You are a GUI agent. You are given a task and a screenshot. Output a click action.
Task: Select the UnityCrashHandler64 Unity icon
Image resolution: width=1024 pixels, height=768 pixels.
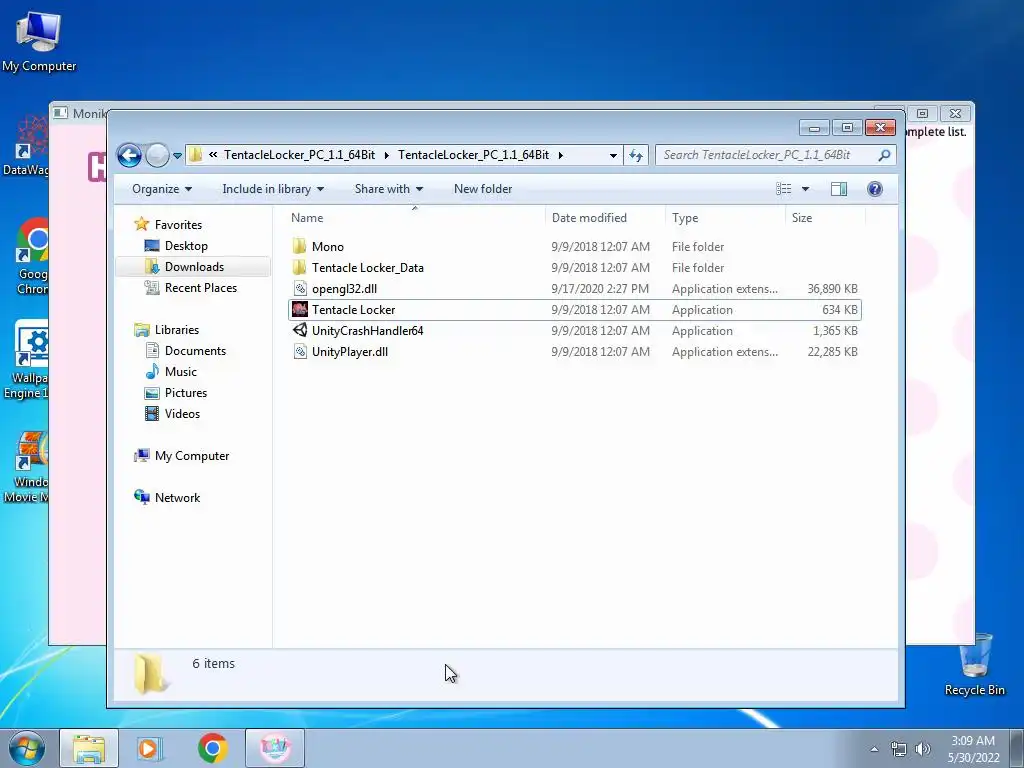click(x=300, y=330)
